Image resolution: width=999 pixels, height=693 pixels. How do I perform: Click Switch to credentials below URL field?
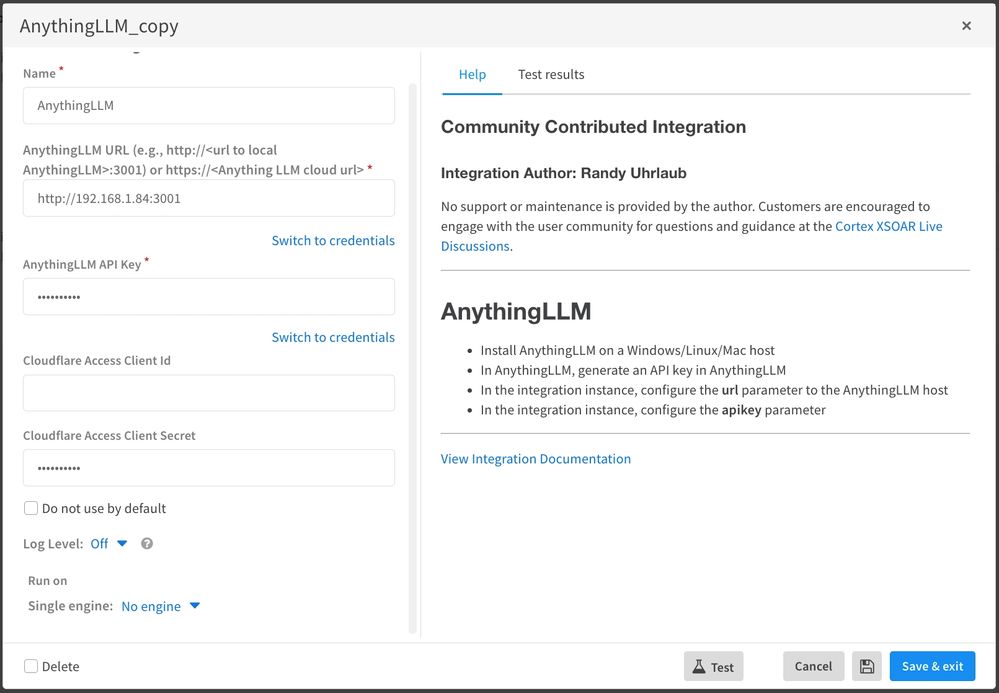[x=333, y=241]
